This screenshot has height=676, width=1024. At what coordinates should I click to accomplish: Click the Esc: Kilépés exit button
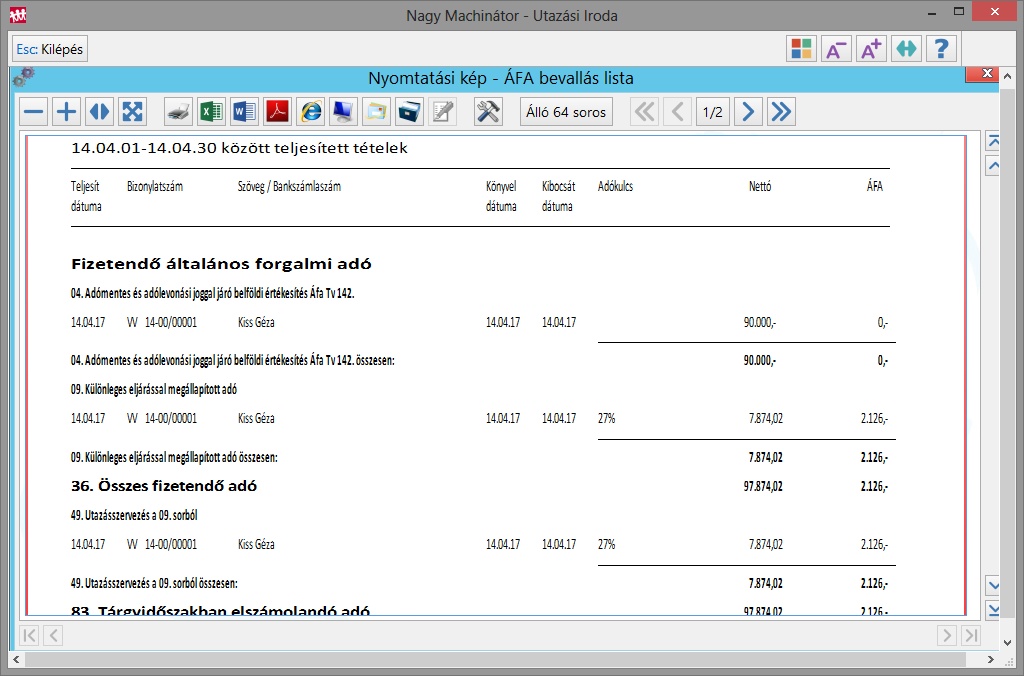pos(50,49)
